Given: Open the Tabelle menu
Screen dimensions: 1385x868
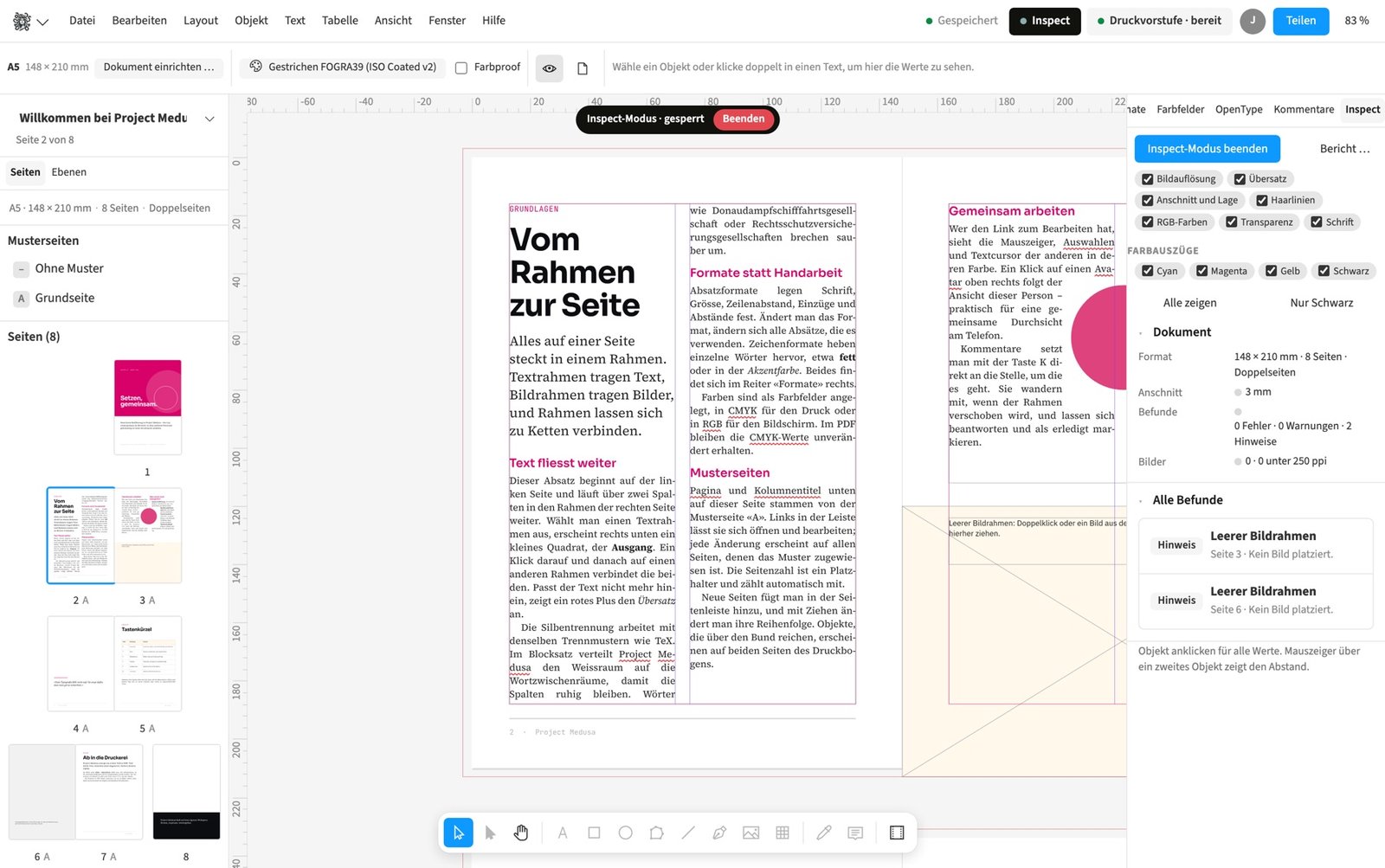Looking at the screenshot, I should point(339,21).
